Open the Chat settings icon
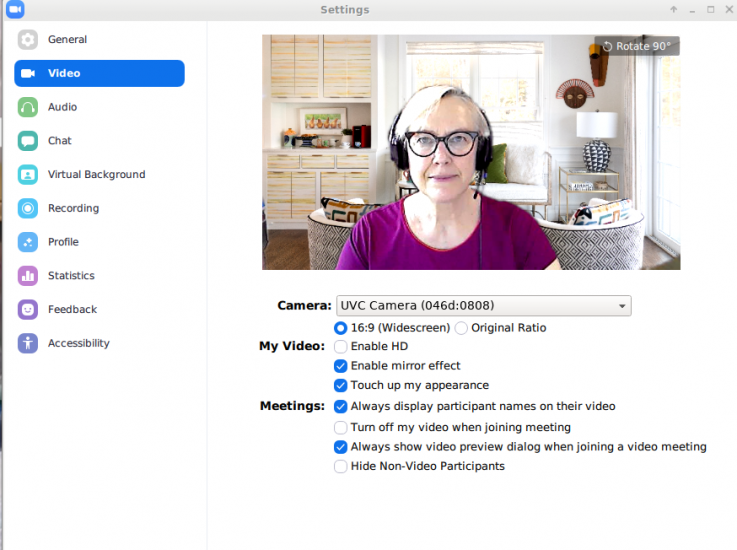 [x=28, y=141]
